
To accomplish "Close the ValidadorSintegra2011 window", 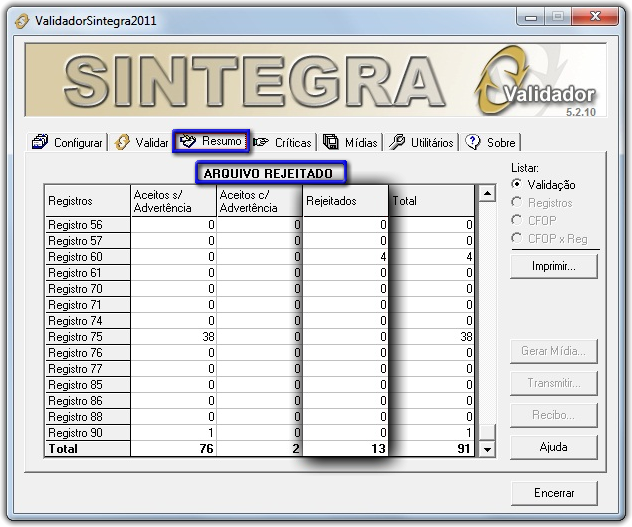I will pyautogui.click(x=595, y=17).
